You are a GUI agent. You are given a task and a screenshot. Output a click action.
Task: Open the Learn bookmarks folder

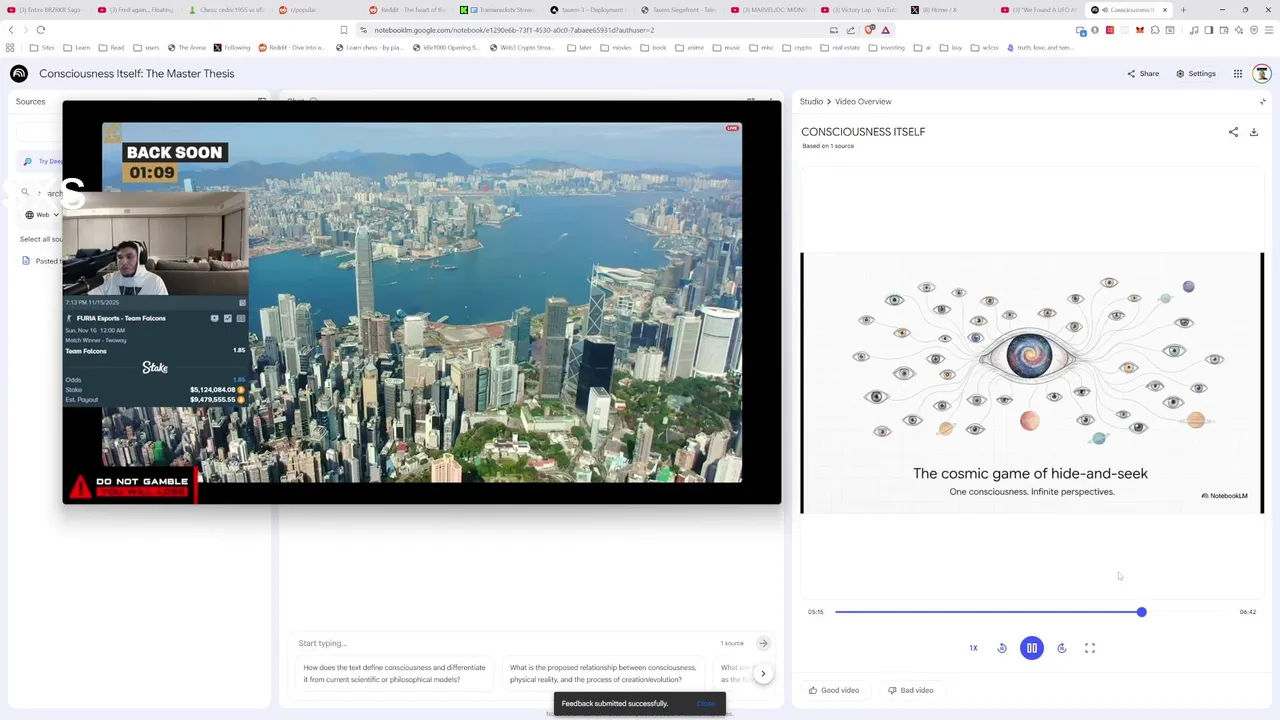(76, 47)
